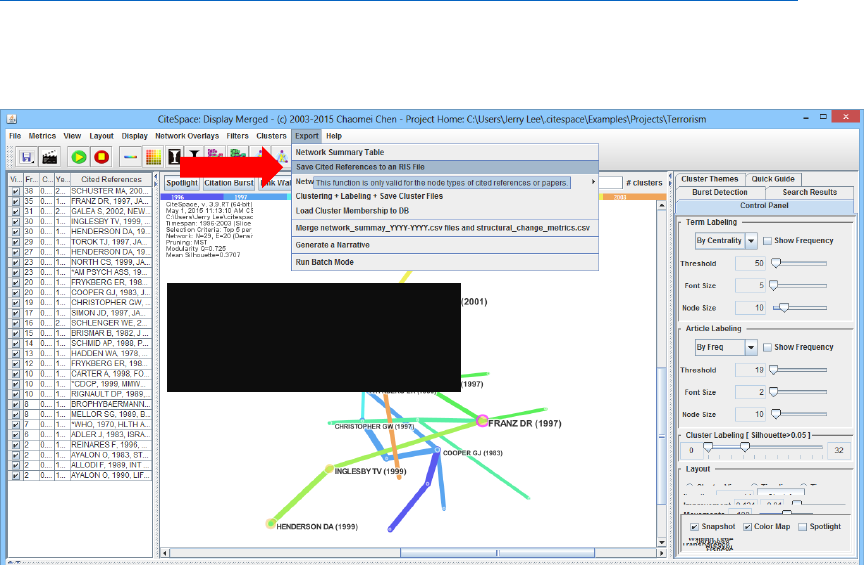
Task: Click the green cluster toolbar icon
Action: (x=238, y=157)
